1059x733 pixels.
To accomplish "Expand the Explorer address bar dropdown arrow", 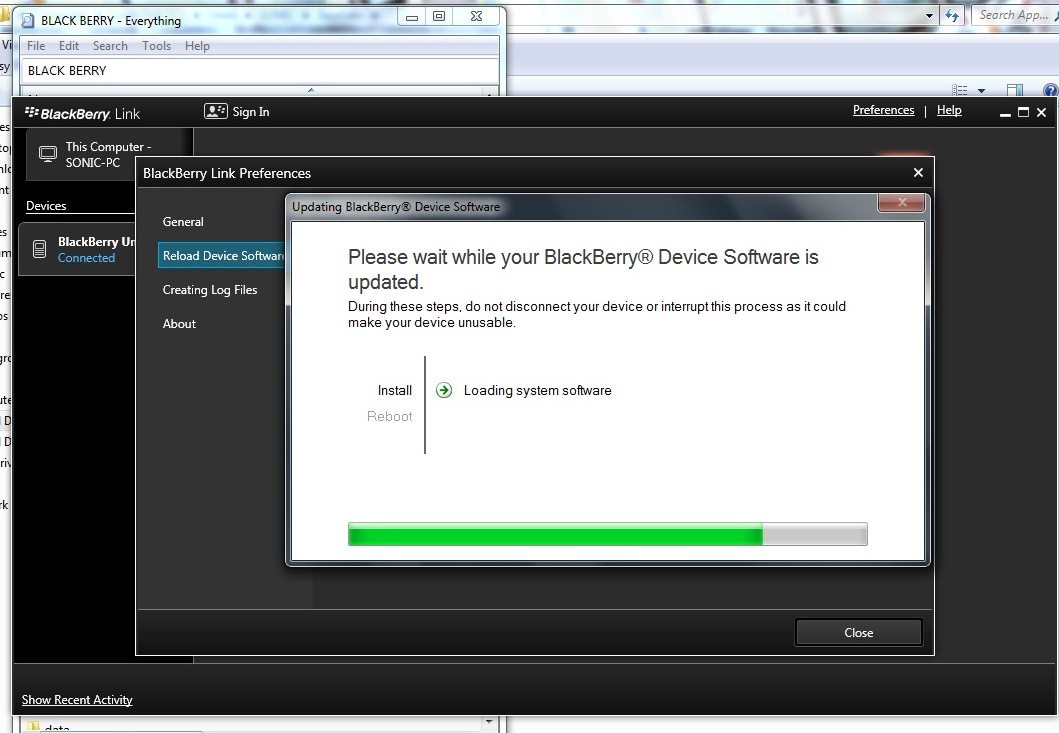I will pos(929,16).
